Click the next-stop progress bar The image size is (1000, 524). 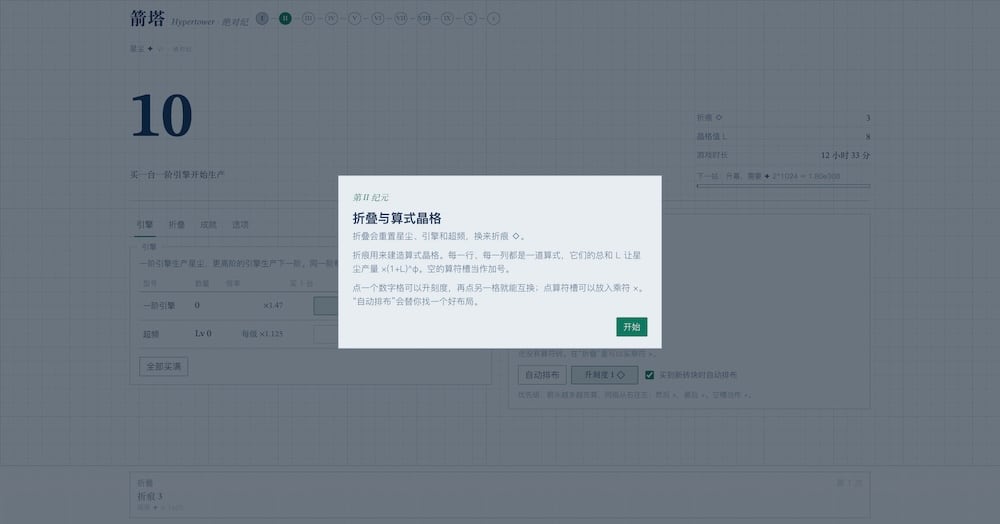[783, 186]
